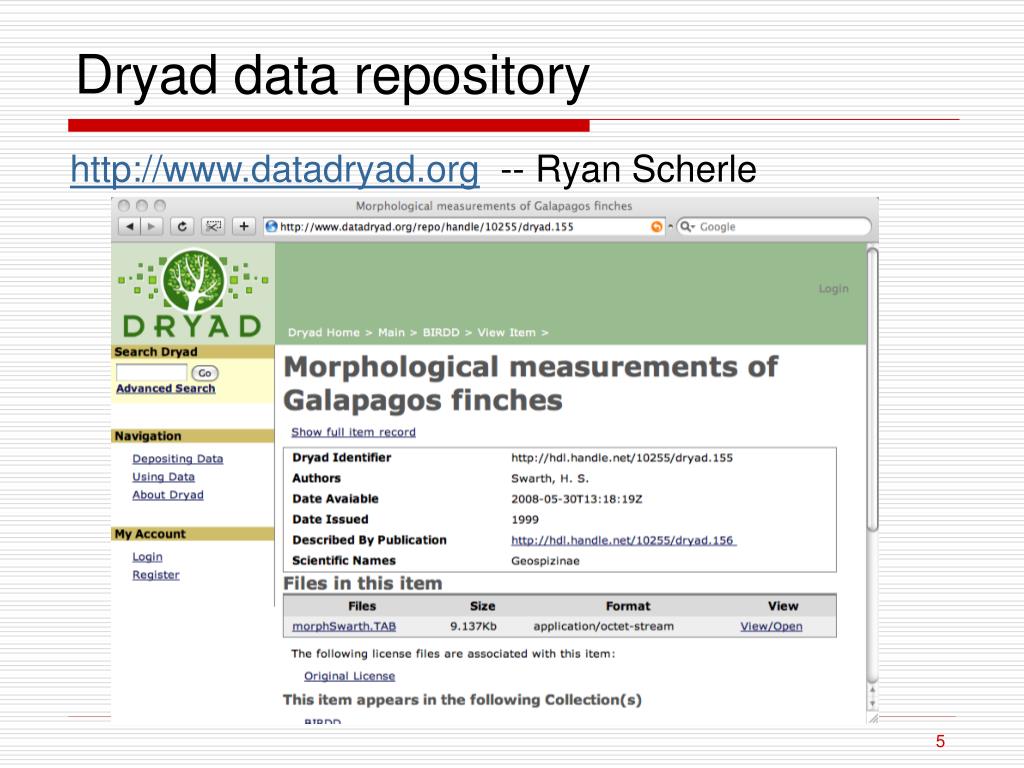Click the scientific name Geospizinae
Viewport: 1024px width, 768px height.
[545, 561]
